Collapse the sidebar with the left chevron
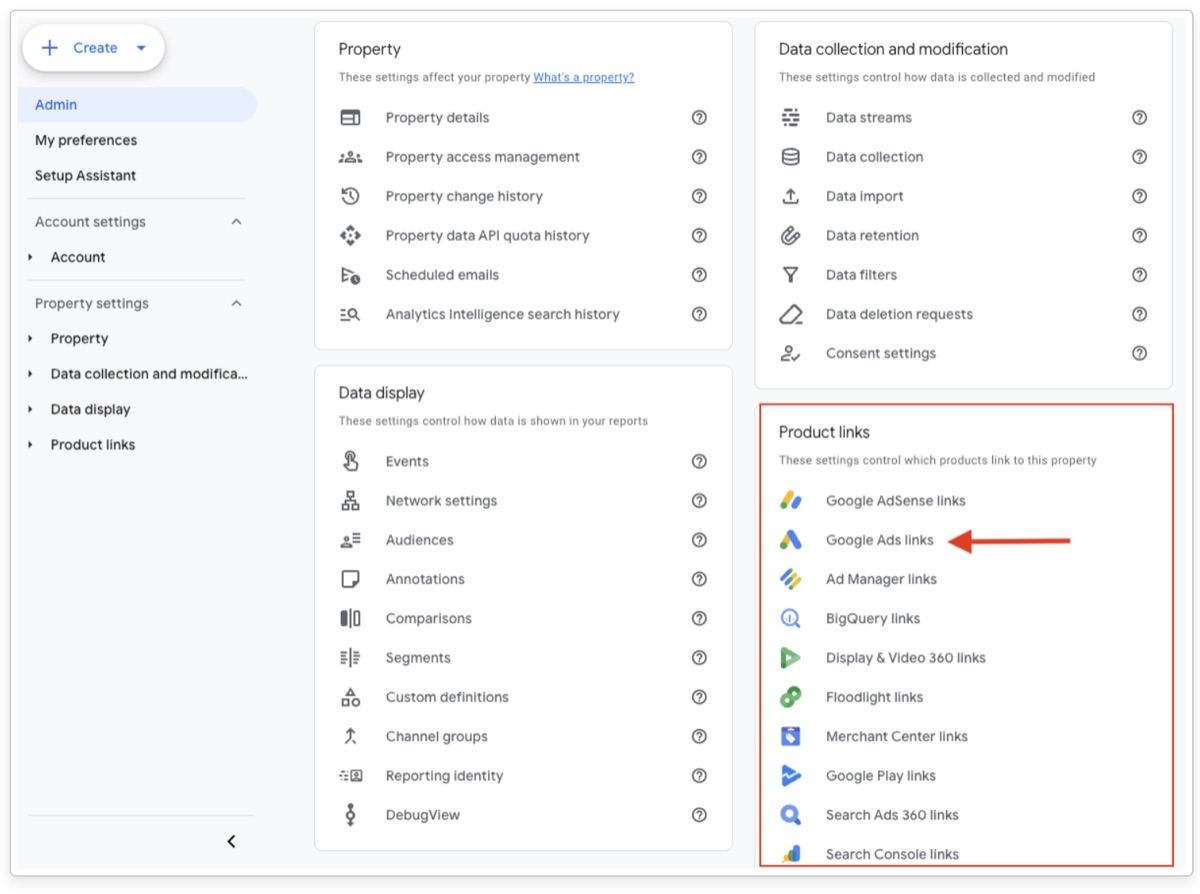The height and width of the screenshot is (894, 1200). pos(231,842)
